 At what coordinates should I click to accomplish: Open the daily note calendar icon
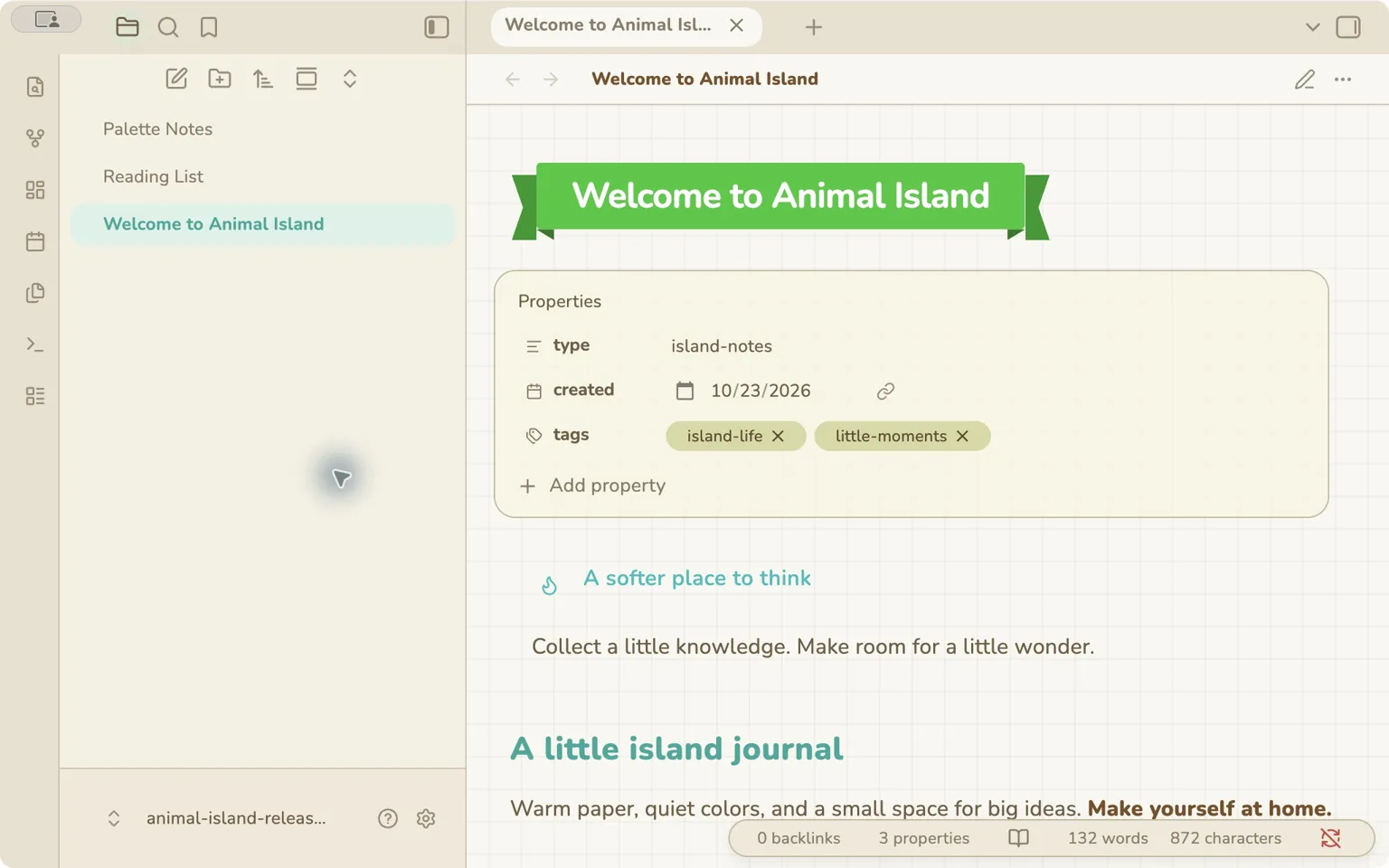[x=35, y=241]
